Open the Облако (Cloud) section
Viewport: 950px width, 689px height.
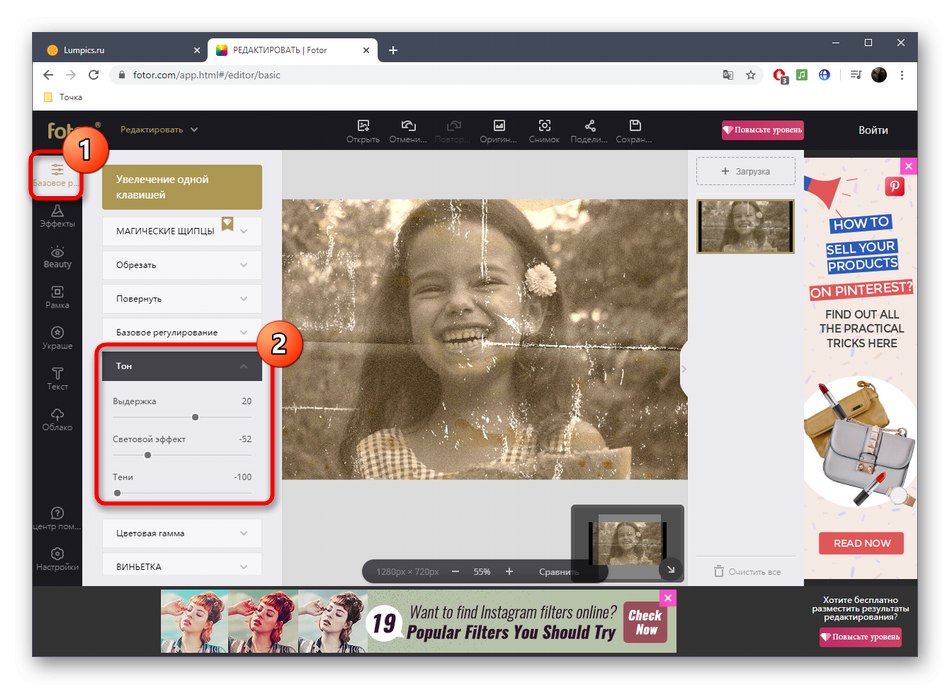[x=57, y=419]
